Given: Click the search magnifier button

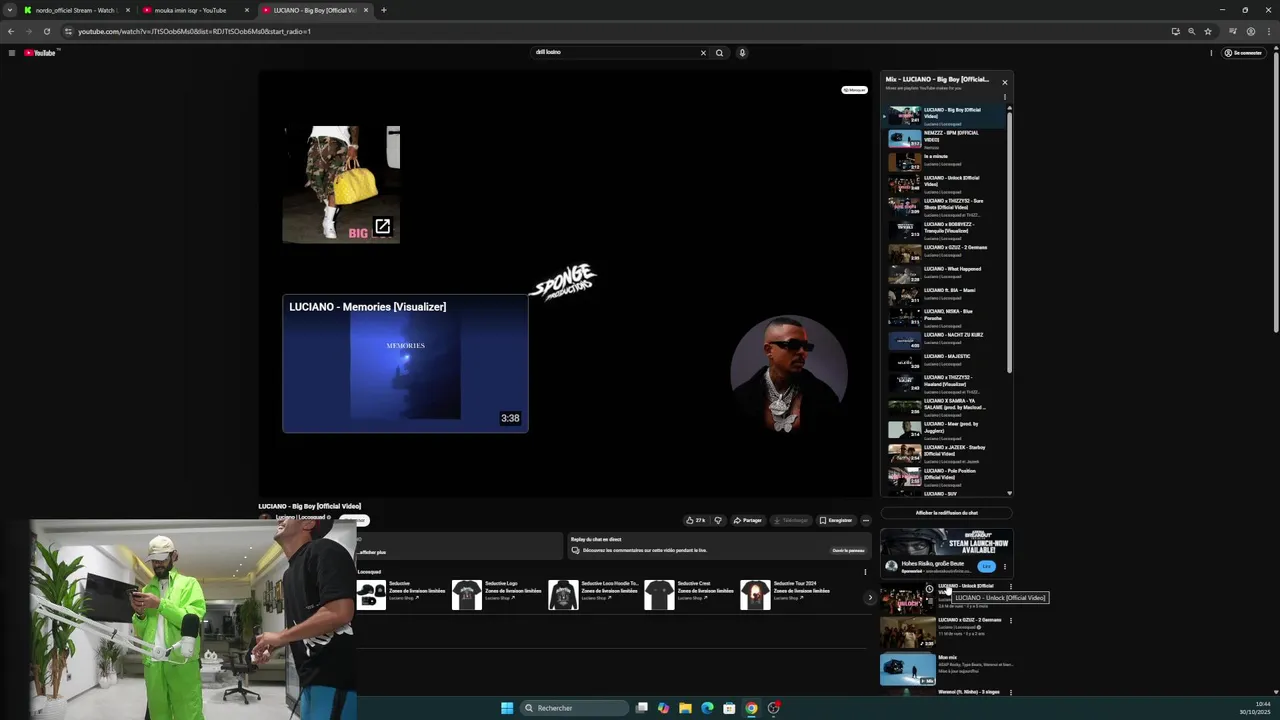Looking at the screenshot, I should (x=719, y=53).
